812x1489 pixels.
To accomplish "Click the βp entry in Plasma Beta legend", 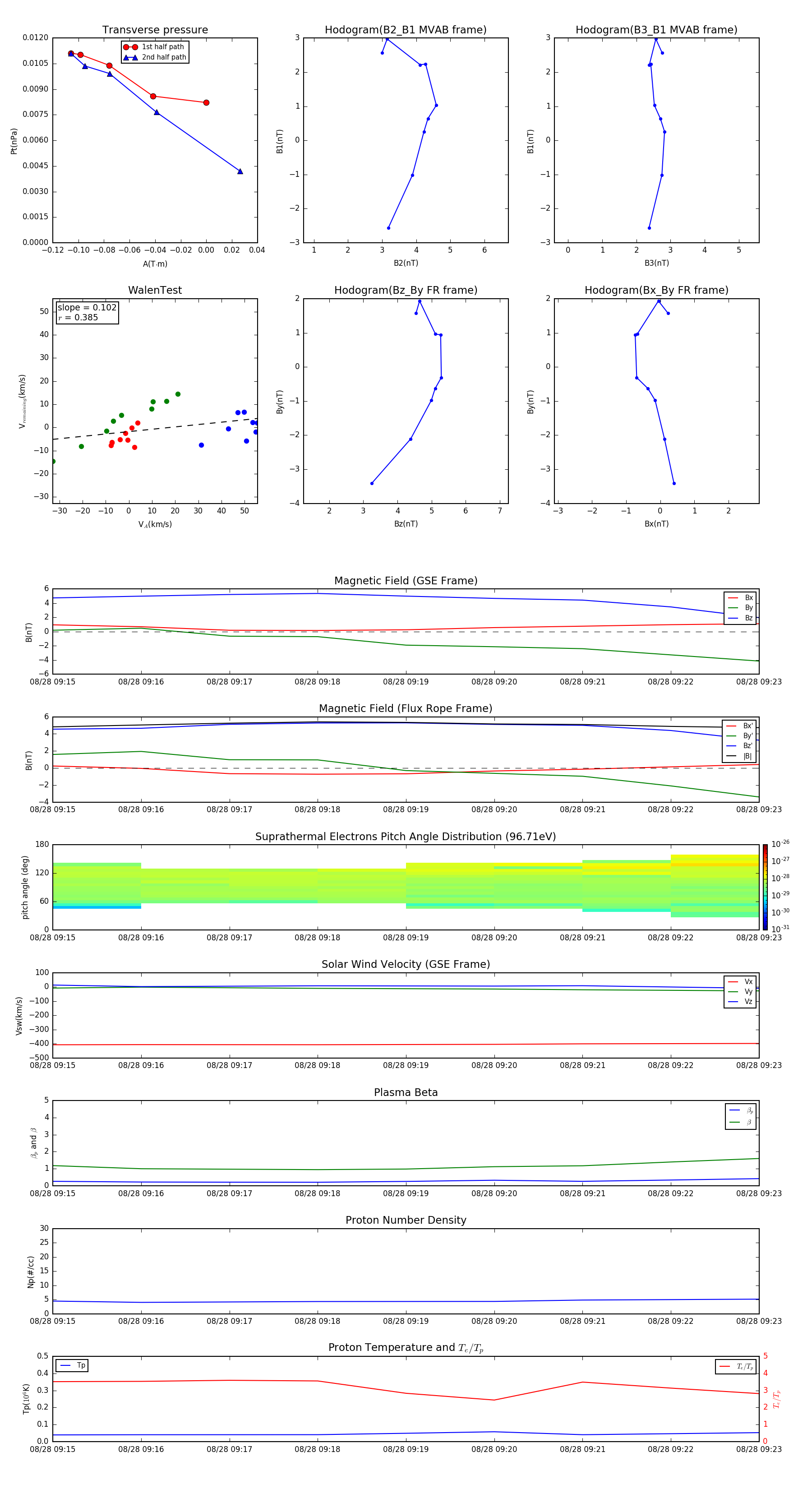I will [741, 1110].
